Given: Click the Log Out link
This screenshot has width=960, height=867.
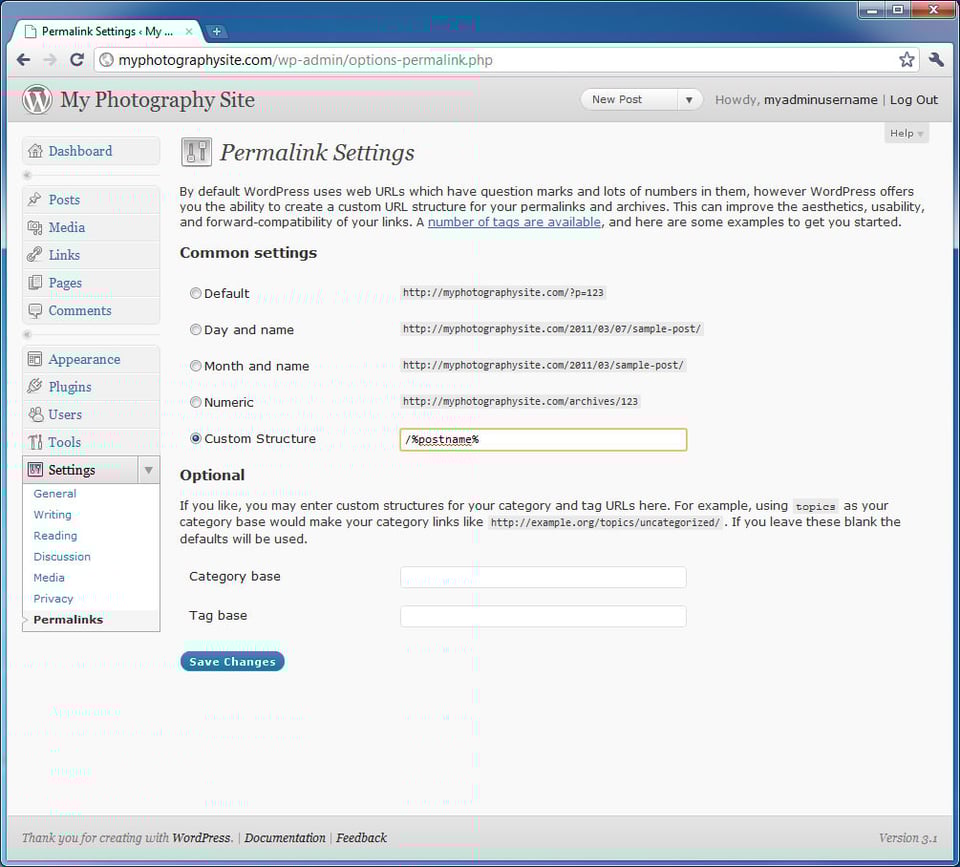Looking at the screenshot, I should (913, 100).
